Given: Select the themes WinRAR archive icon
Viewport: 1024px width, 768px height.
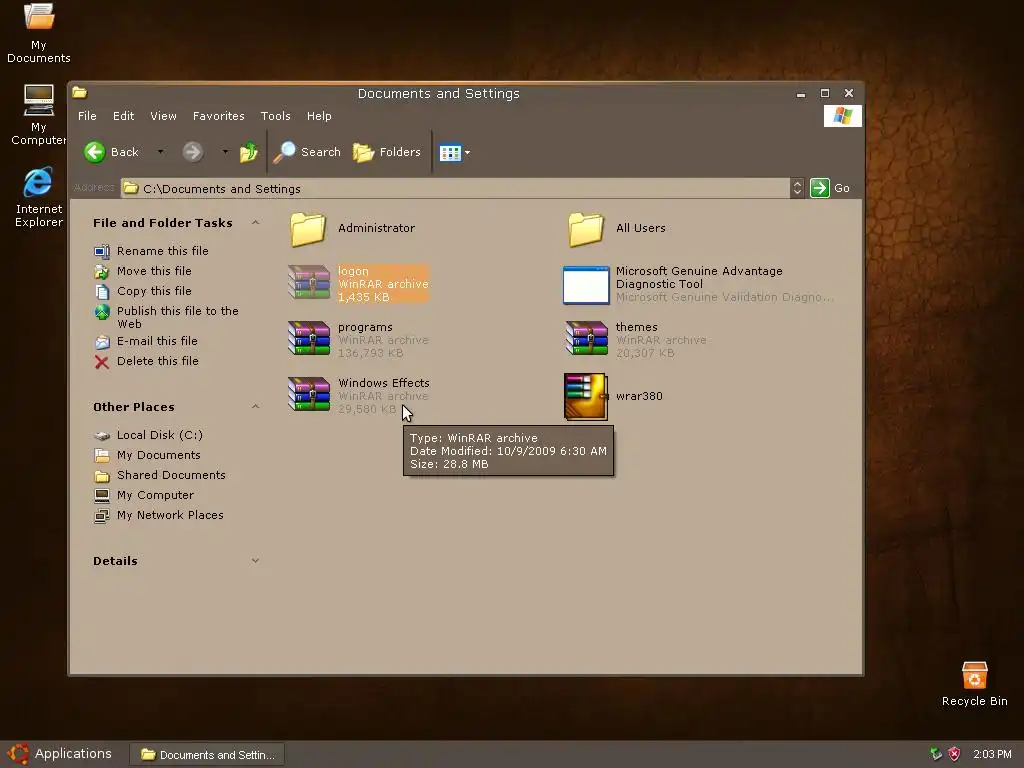Looking at the screenshot, I should pyautogui.click(x=586, y=338).
